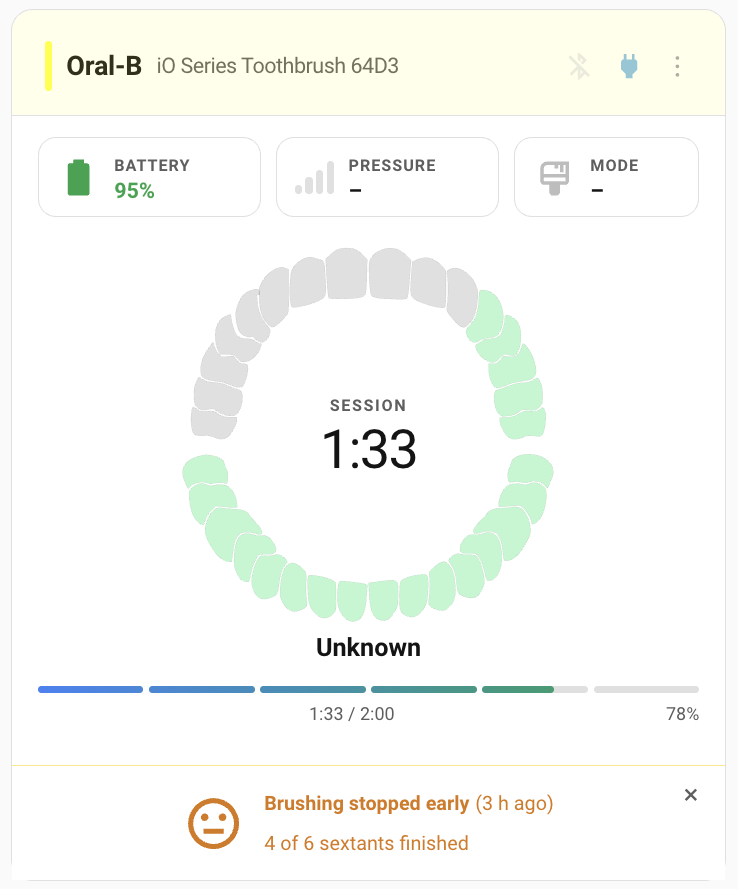Click the empty last progress segment

pos(646,689)
